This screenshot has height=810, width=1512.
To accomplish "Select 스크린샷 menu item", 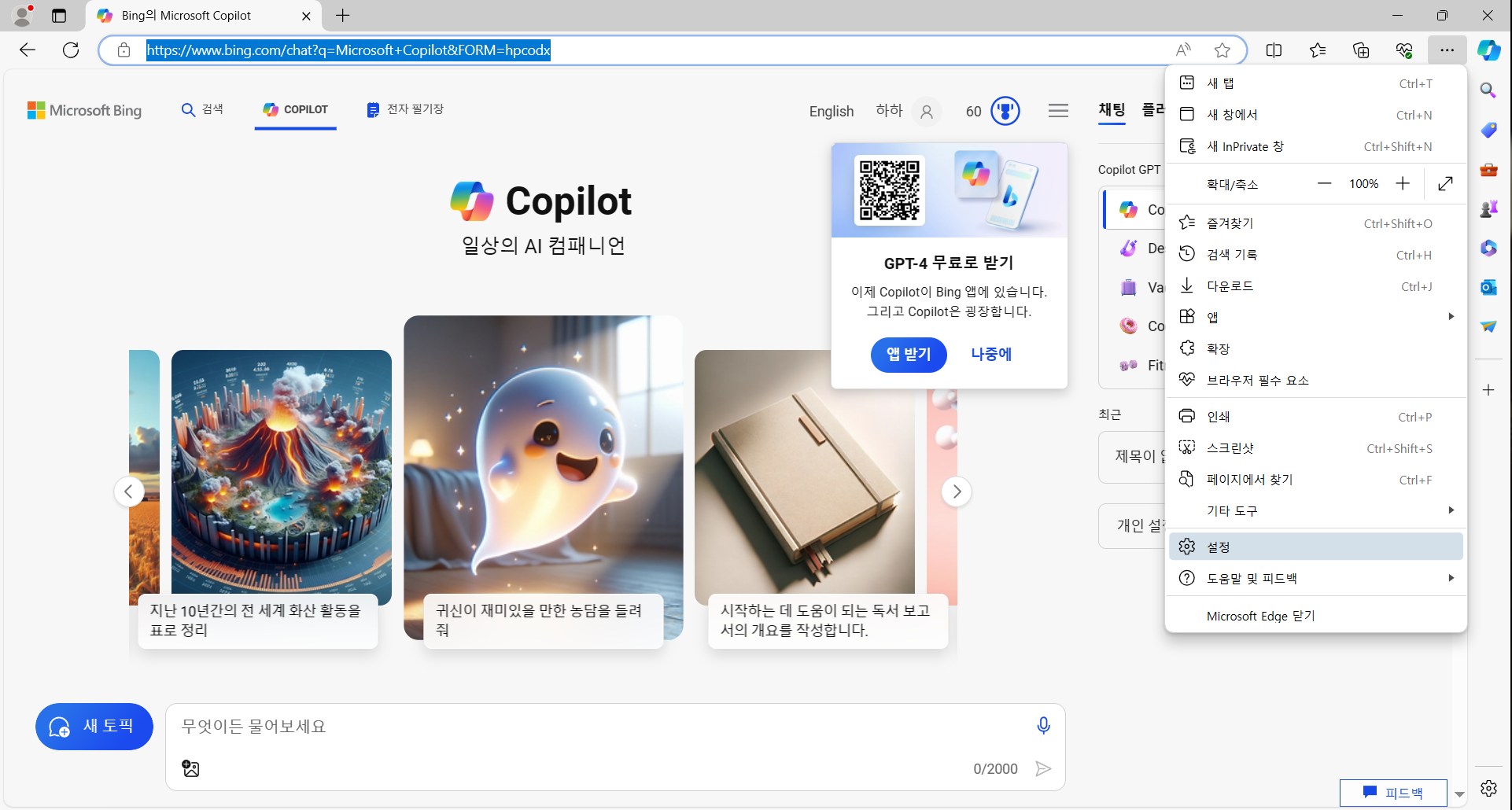I will [x=1315, y=448].
